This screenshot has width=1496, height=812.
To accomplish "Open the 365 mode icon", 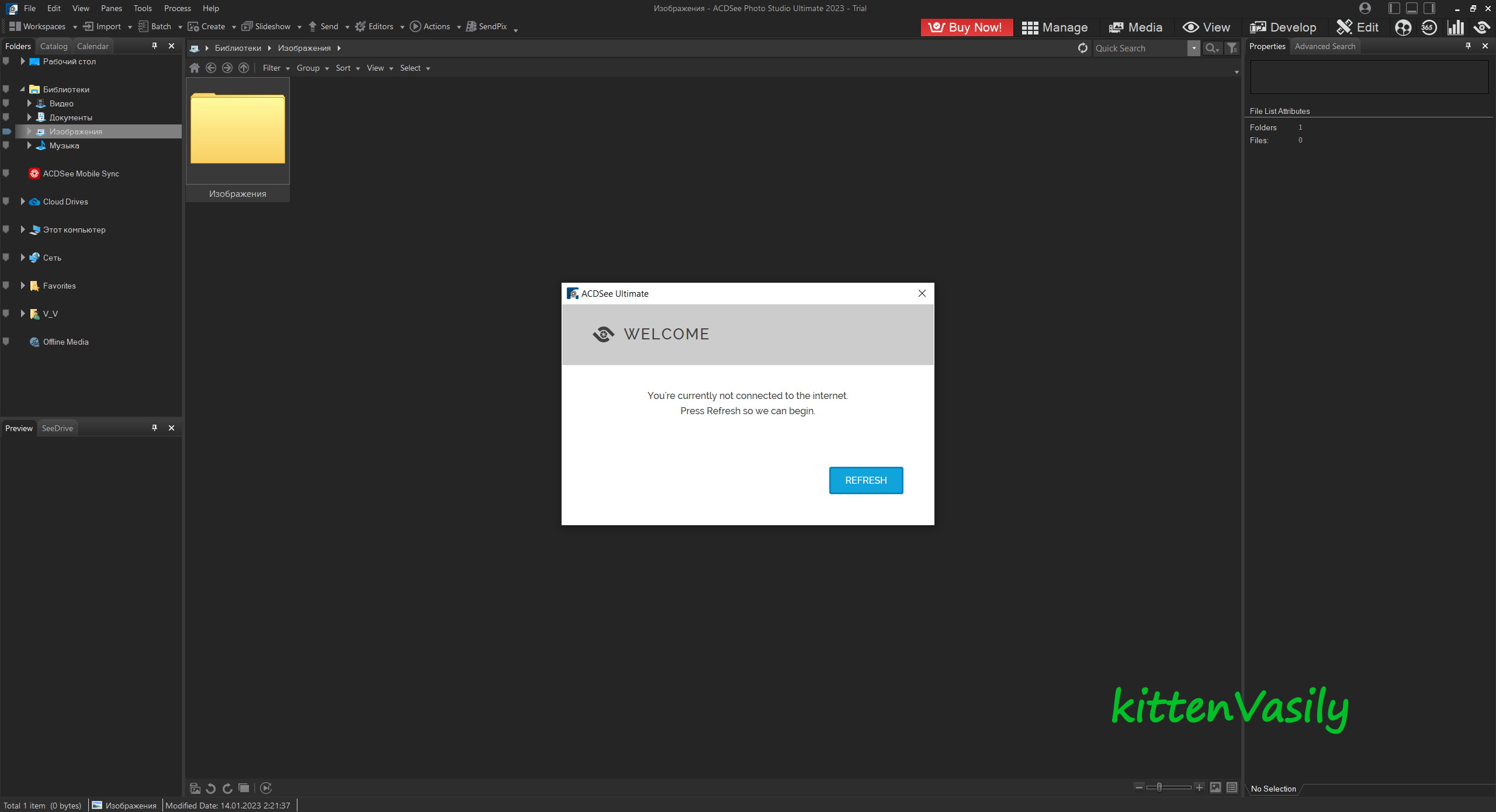I will 1429,27.
